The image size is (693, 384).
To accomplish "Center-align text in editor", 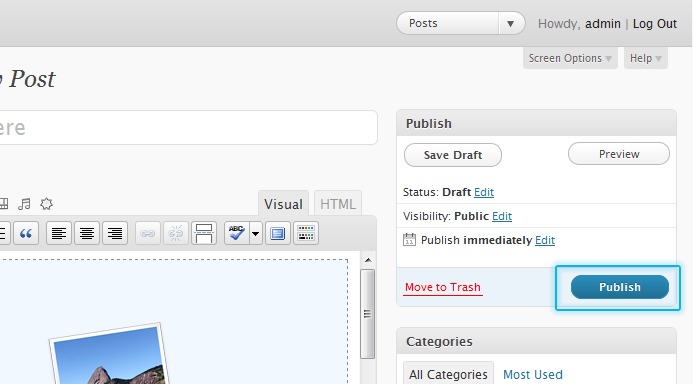I will click(87, 233).
